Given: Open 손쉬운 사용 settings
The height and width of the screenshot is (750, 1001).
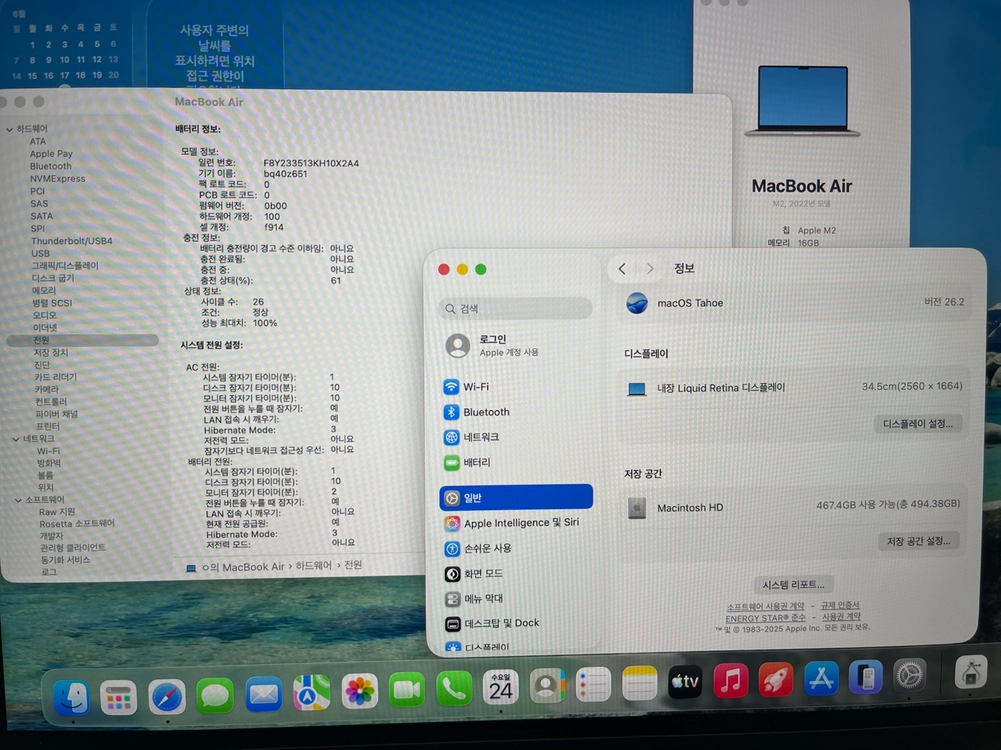Looking at the screenshot, I should (516, 548).
